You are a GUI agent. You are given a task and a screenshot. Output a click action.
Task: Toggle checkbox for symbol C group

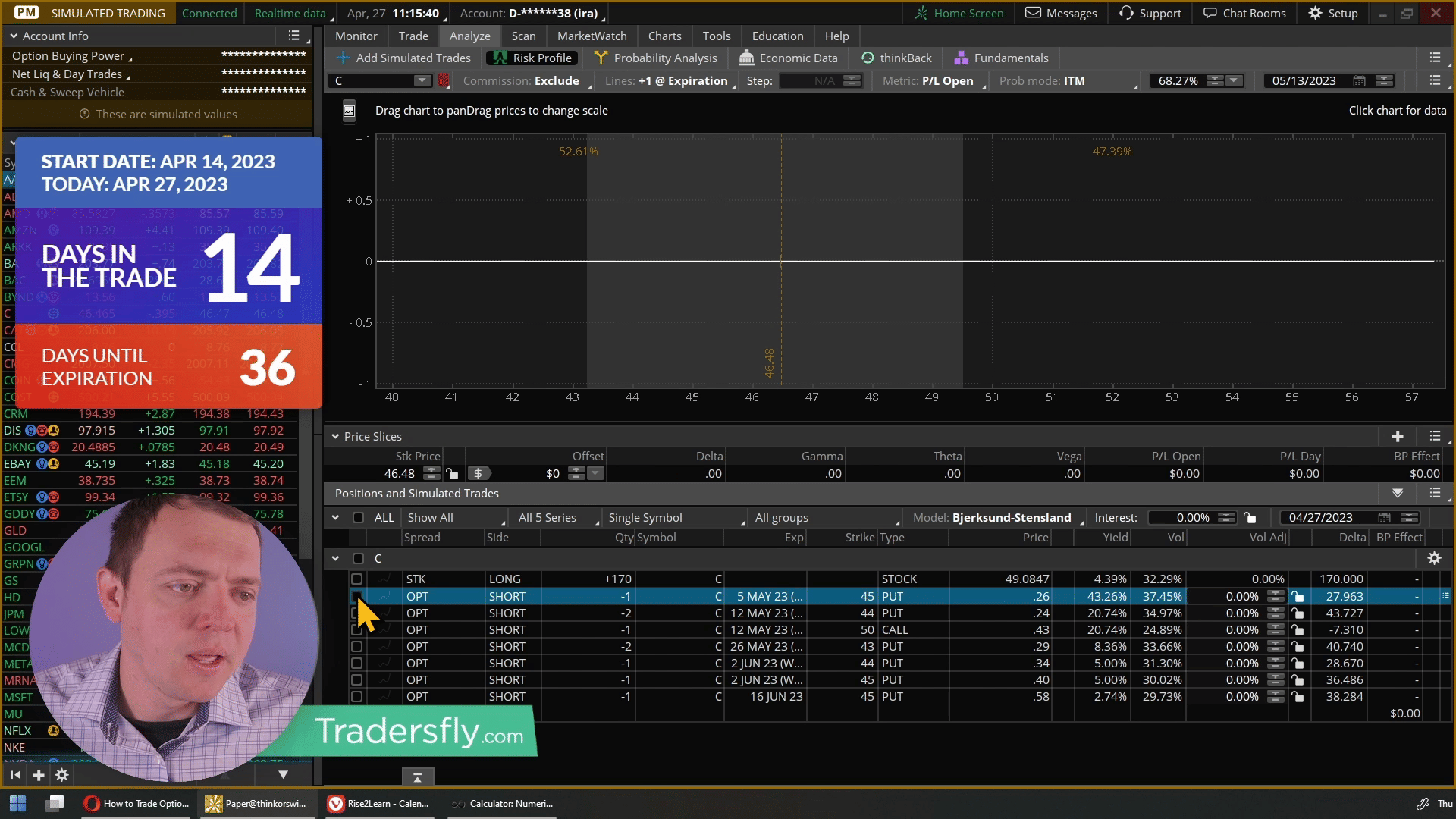[358, 558]
